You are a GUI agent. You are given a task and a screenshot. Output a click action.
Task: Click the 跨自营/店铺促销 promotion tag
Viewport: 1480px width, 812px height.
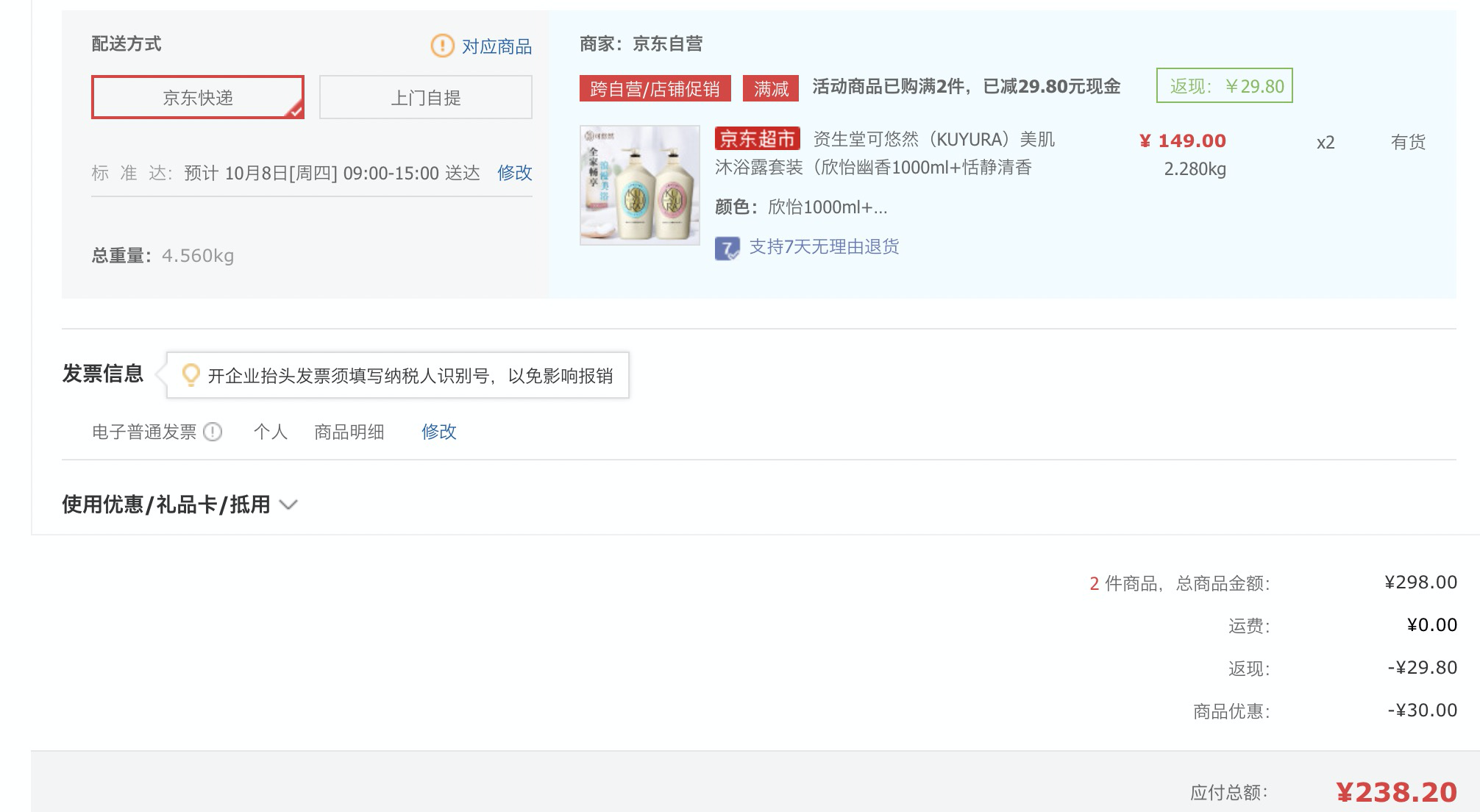coord(655,88)
